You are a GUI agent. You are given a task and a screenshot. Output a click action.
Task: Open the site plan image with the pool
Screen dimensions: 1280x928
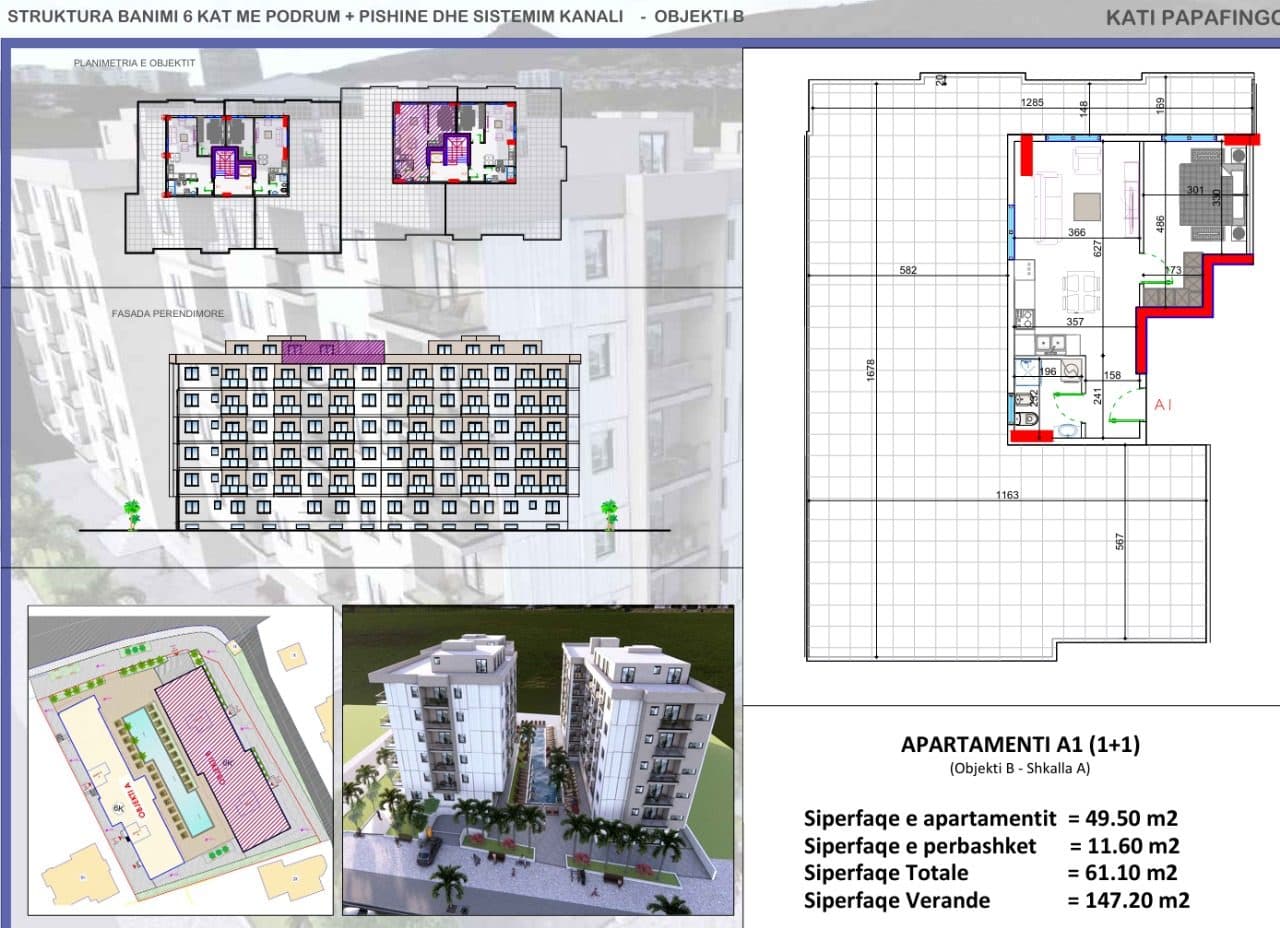pos(180,758)
